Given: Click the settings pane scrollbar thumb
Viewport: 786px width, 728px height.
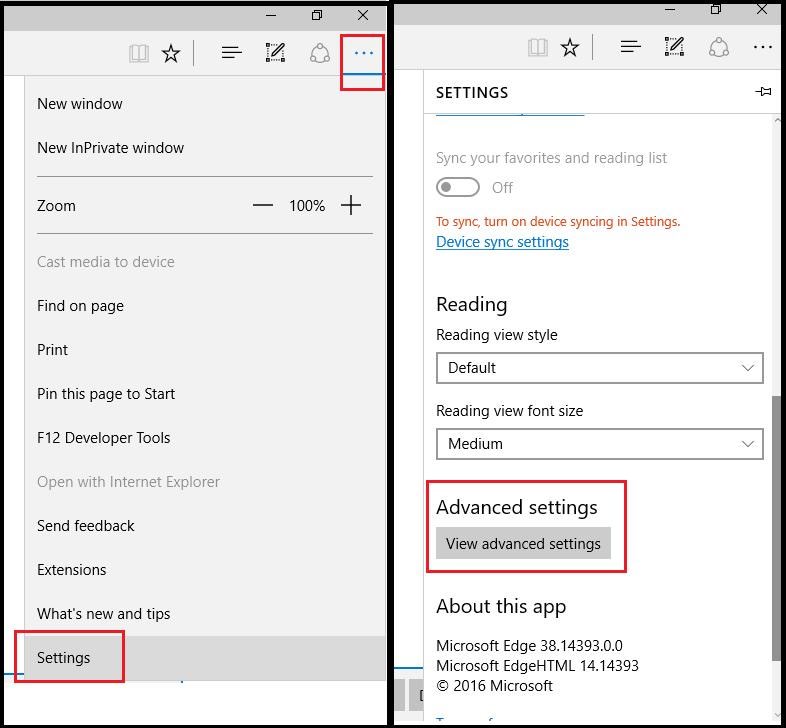Looking at the screenshot, I should pos(776,528).
